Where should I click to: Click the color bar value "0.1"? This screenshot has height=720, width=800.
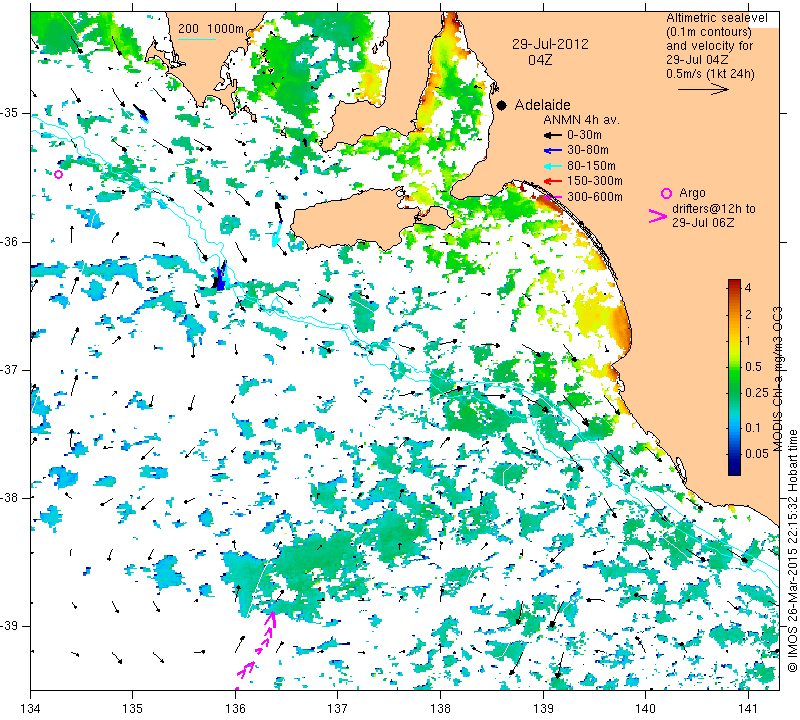[x=753, y=428]
